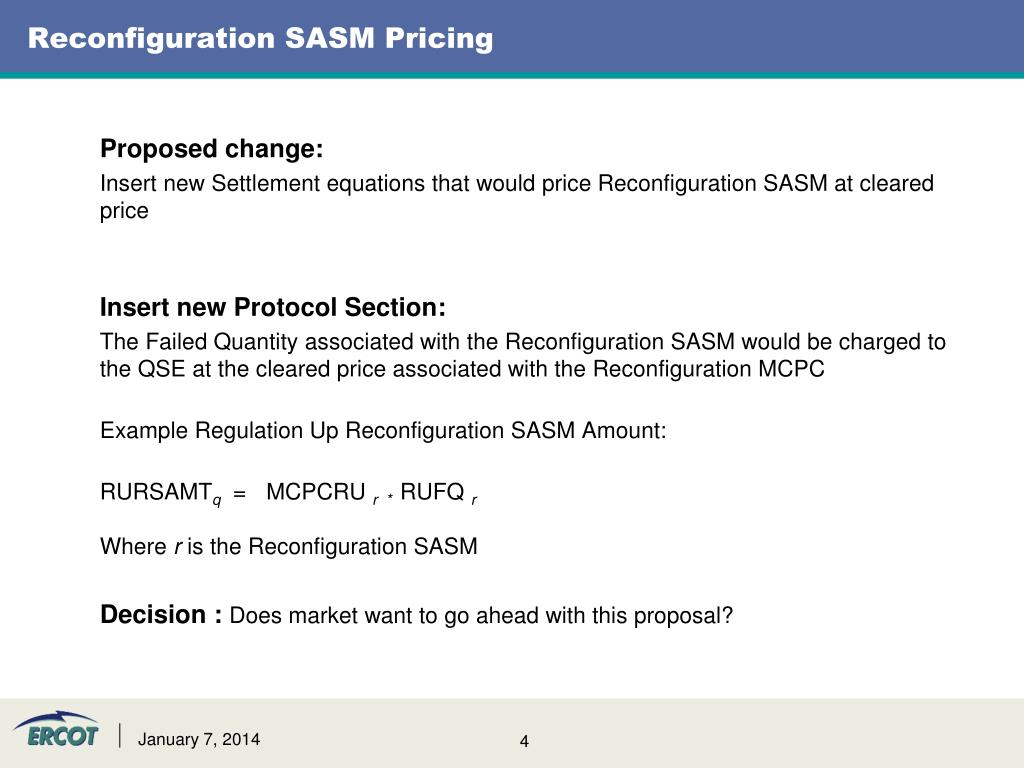Viewport: 1024px width, 768px height.
Task: Click the vertical divider next to ERCOT logo
Action: pyautogui.click(x=120, y=735)
